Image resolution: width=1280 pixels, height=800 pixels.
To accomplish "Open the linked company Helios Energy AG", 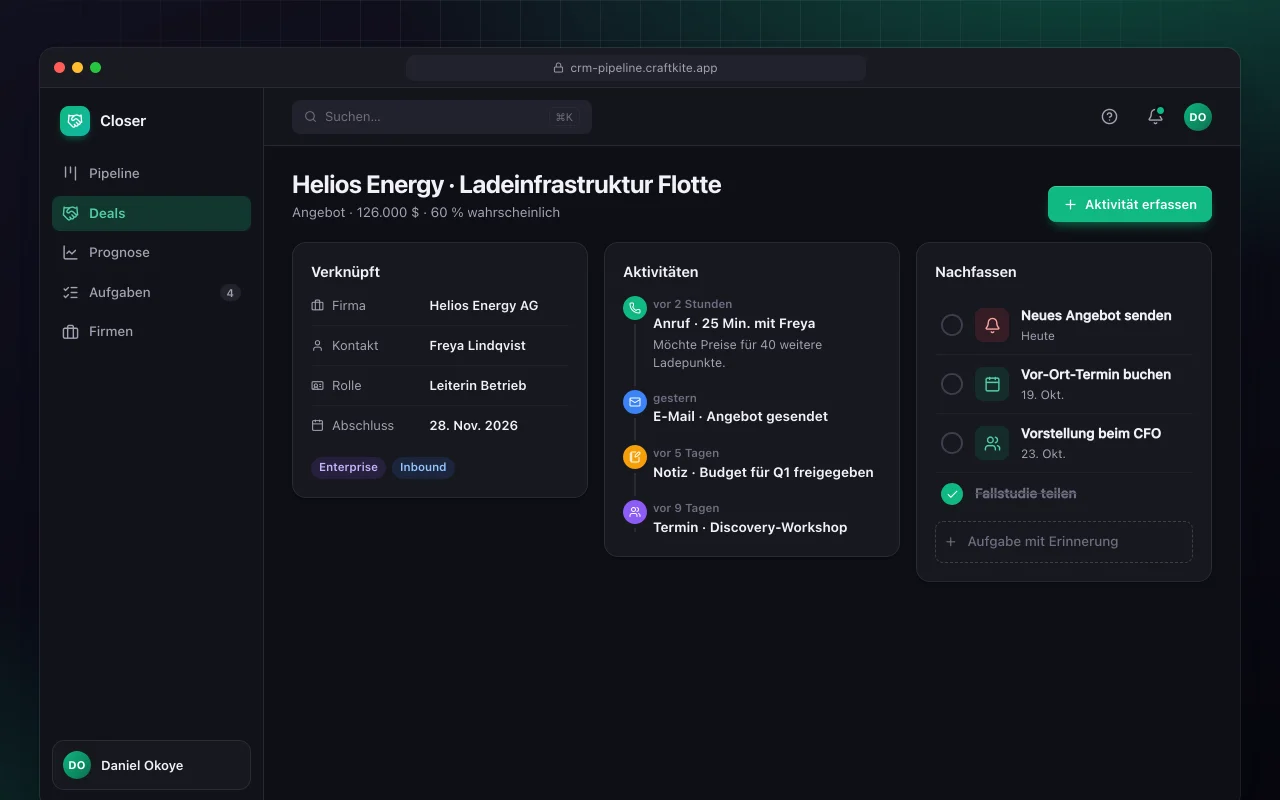I will 484,306.
